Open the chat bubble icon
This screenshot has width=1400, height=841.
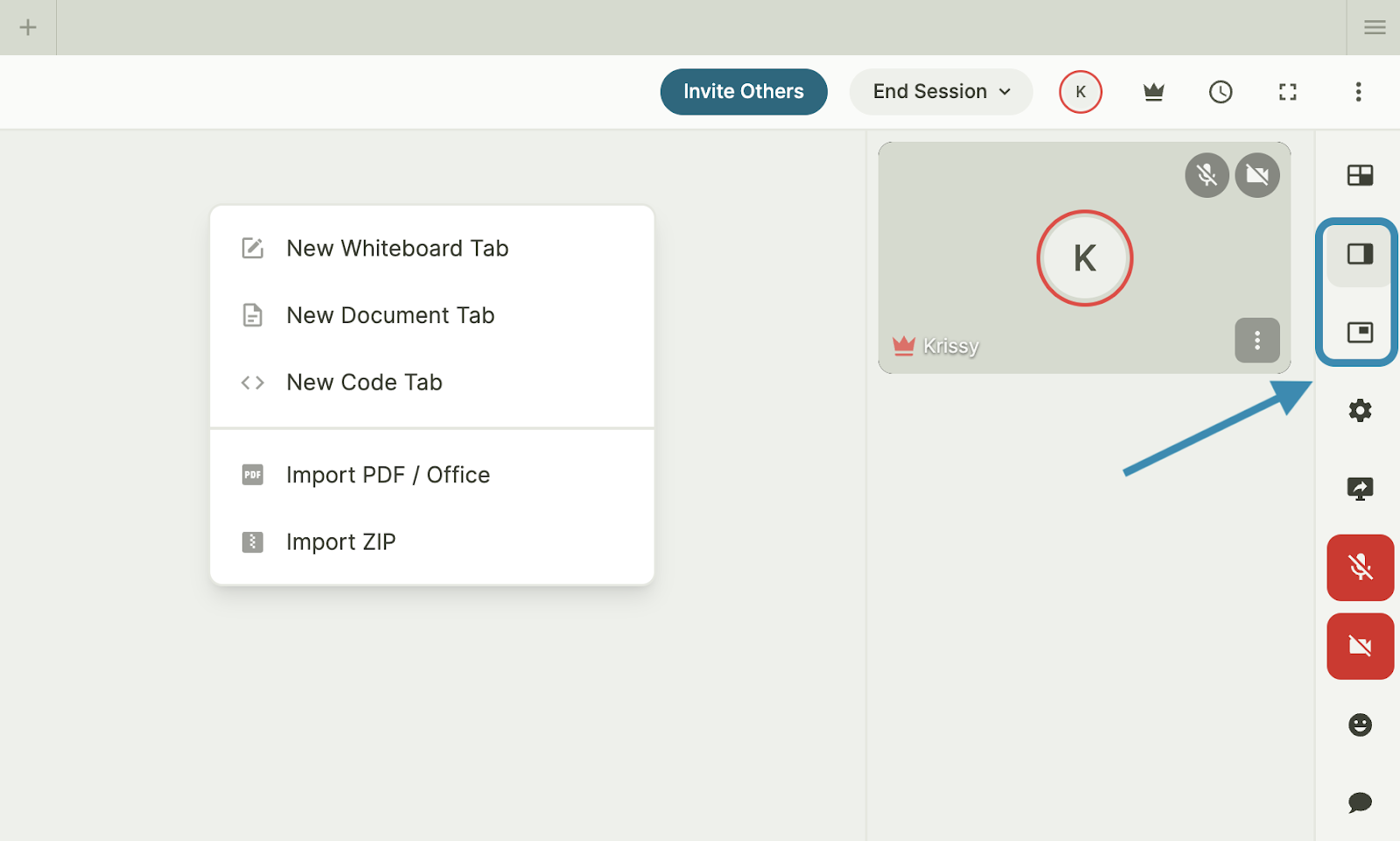(1360, 802)
